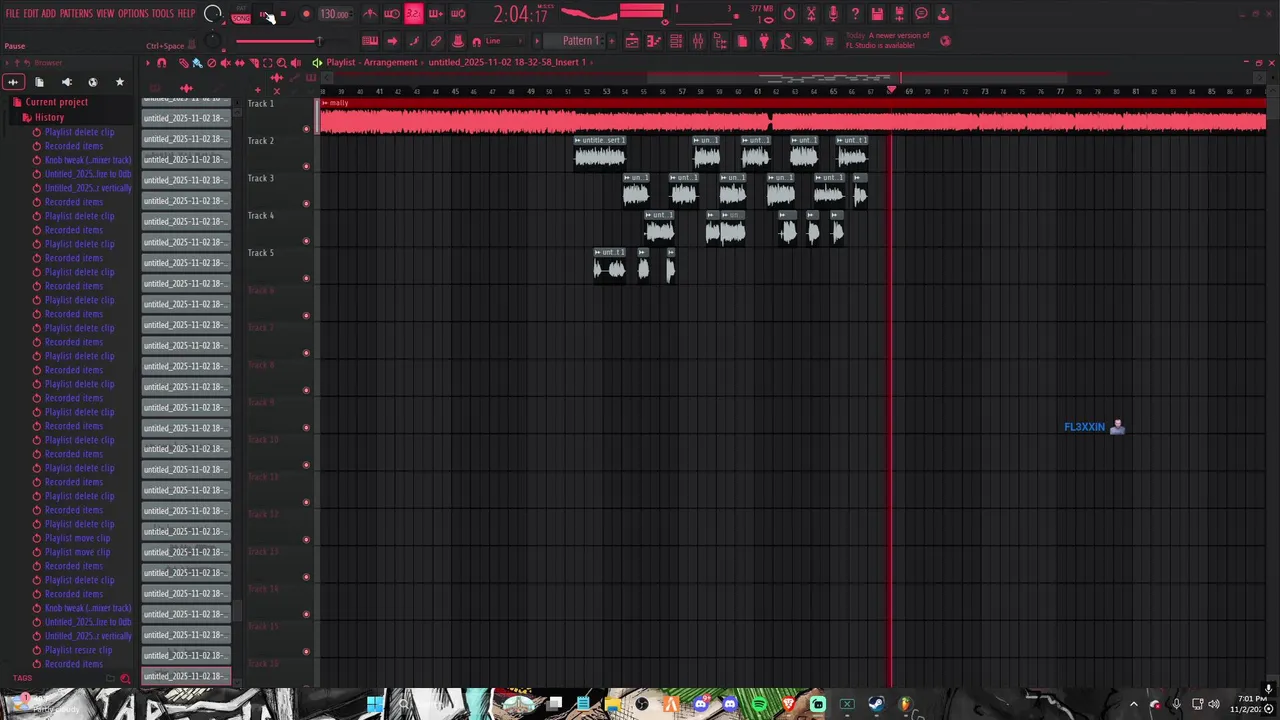Disable the 3.2.1 recording countdown

(413, 14)
